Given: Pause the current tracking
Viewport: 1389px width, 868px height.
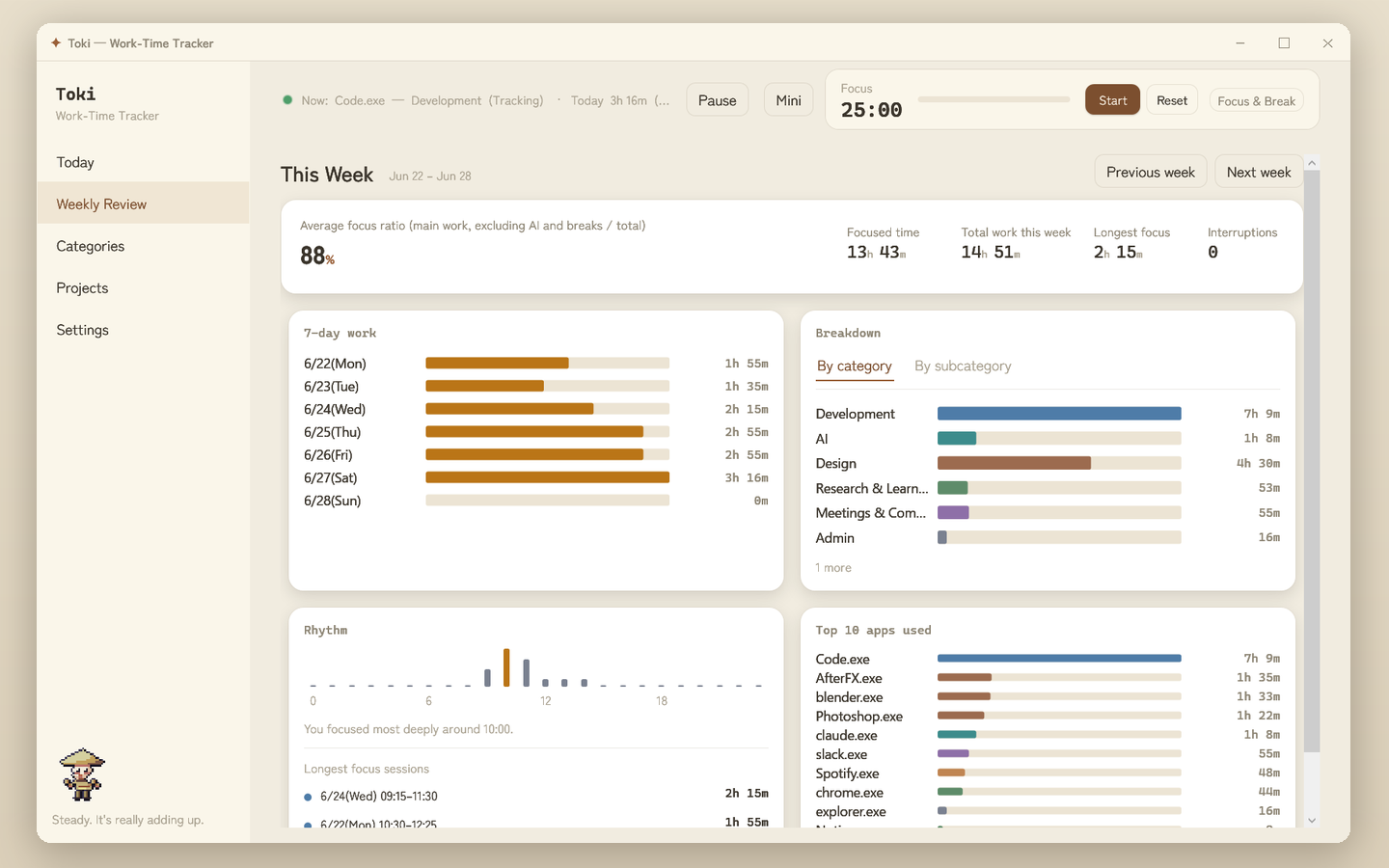Looking at the screenshot, I should [717, 100].
